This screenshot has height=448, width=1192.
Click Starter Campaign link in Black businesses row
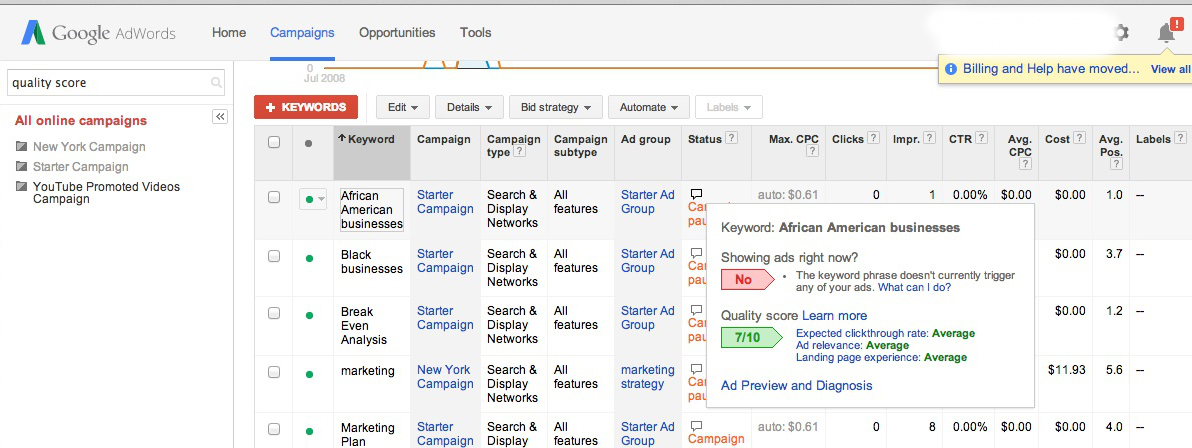tap(445, 261)
